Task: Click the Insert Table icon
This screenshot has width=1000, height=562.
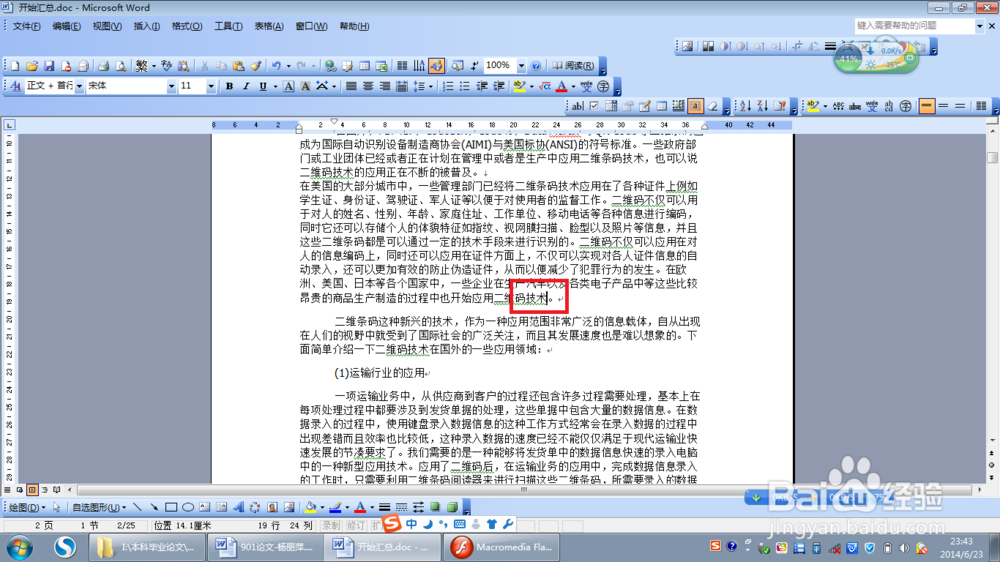Action: 364,66
